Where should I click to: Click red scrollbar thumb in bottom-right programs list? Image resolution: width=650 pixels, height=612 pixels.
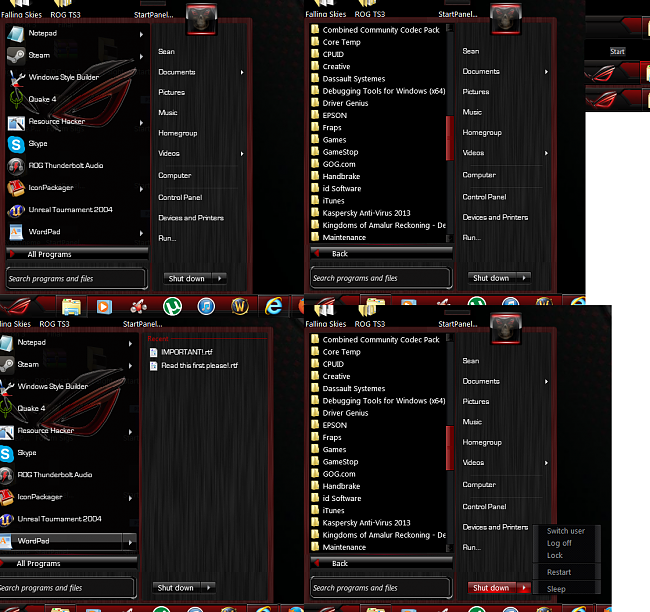coord(449,448)
